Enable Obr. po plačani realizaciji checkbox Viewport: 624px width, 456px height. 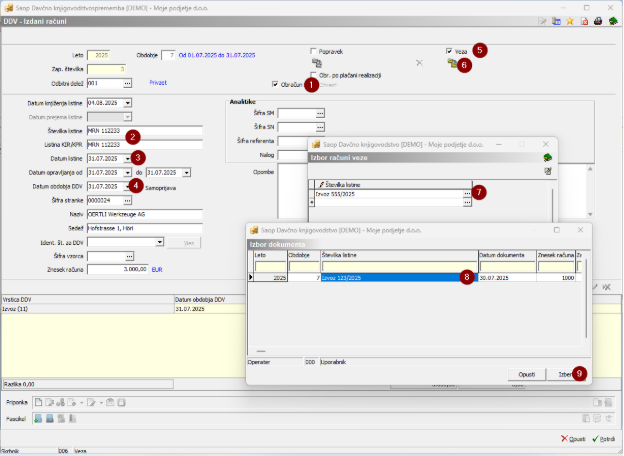pyautogui.click(x=314, y=75)
